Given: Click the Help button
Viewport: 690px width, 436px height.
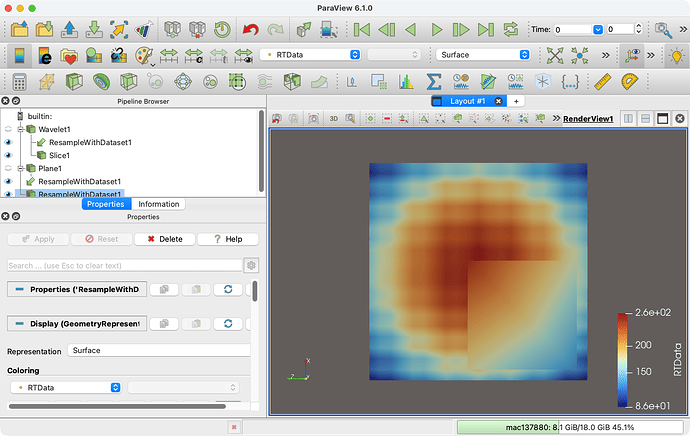Looking at the screenshot, I should (x=228, y=239).
